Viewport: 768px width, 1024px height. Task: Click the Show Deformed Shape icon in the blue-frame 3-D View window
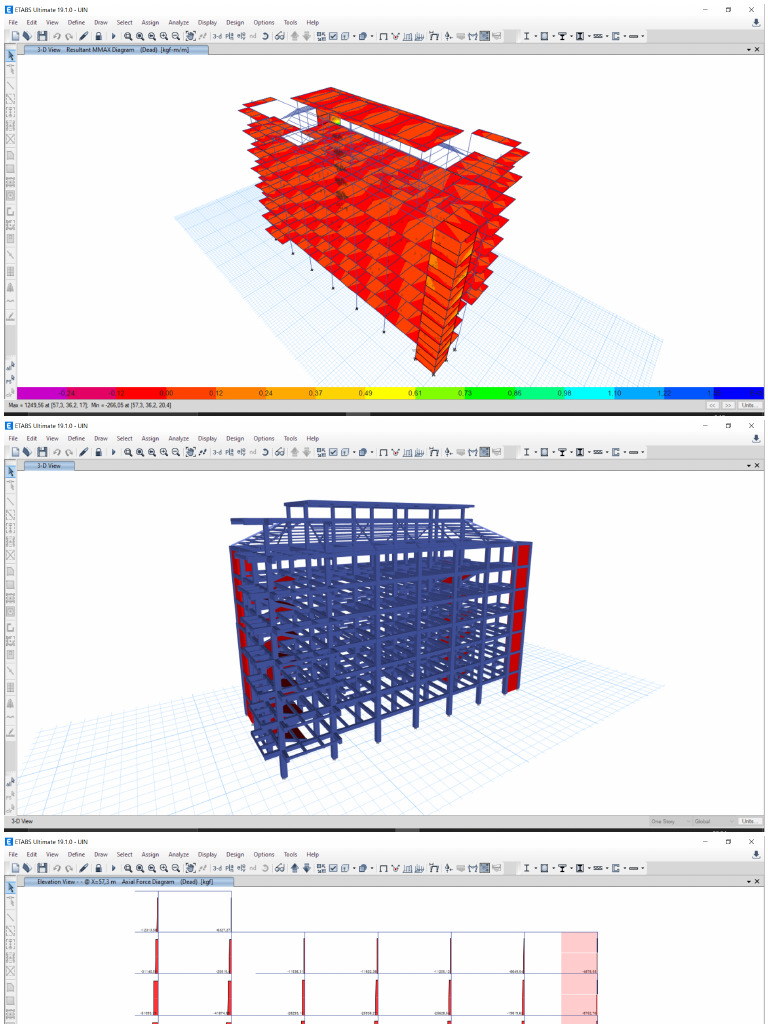(395, 452)
